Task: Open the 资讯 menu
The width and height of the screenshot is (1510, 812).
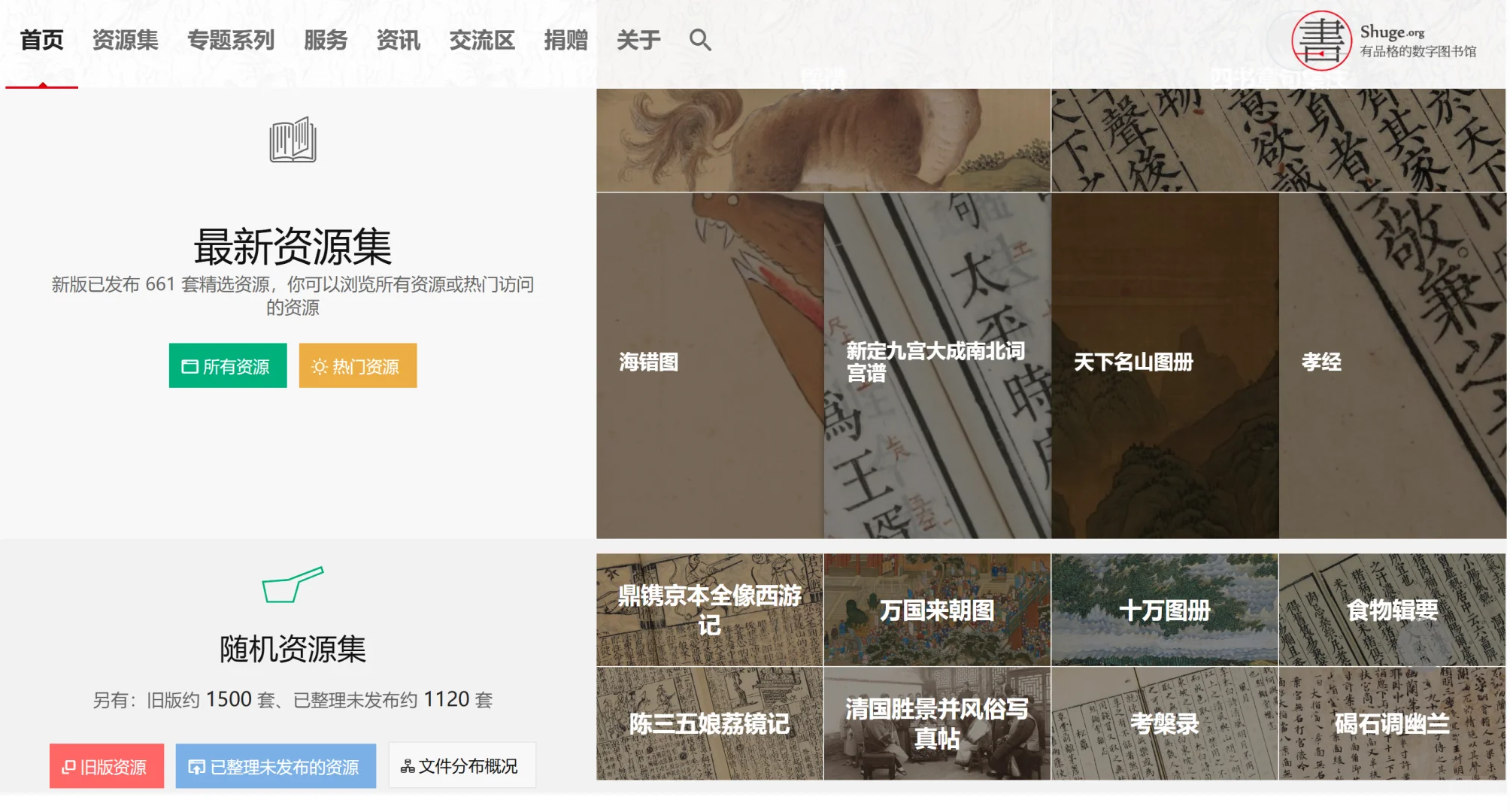Action: (399, 40)
